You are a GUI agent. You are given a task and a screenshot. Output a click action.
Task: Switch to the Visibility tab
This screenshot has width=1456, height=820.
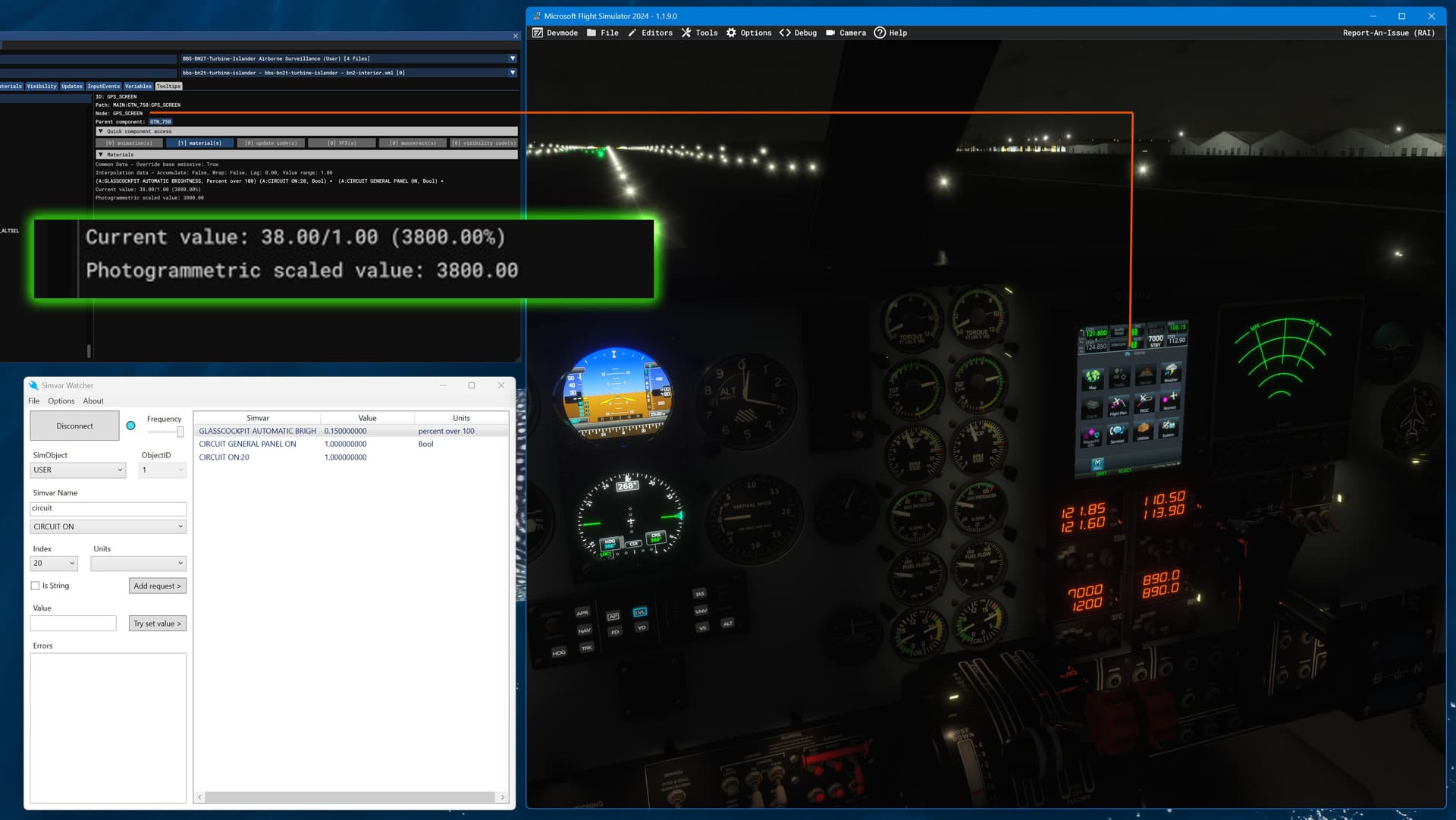pos(42,86)
